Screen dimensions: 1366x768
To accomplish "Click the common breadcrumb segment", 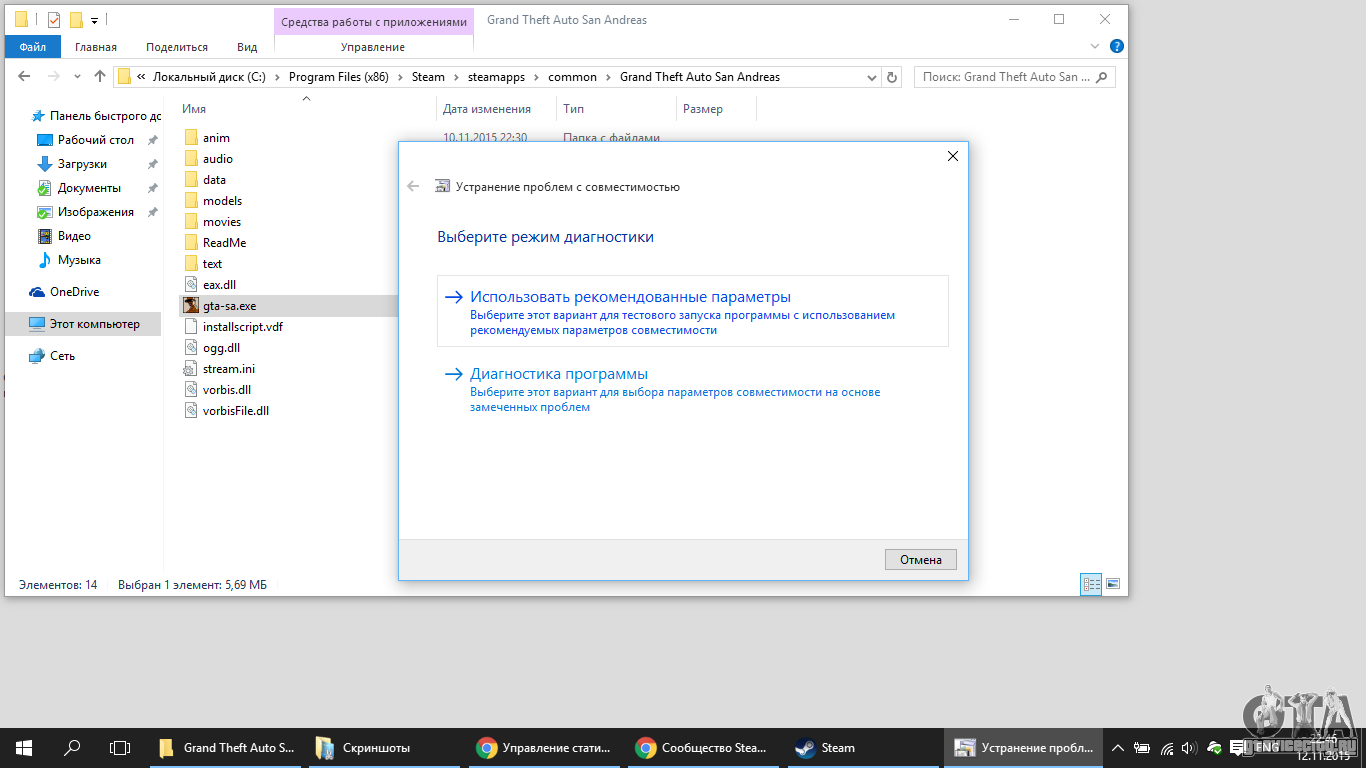I will pos(573,77).
